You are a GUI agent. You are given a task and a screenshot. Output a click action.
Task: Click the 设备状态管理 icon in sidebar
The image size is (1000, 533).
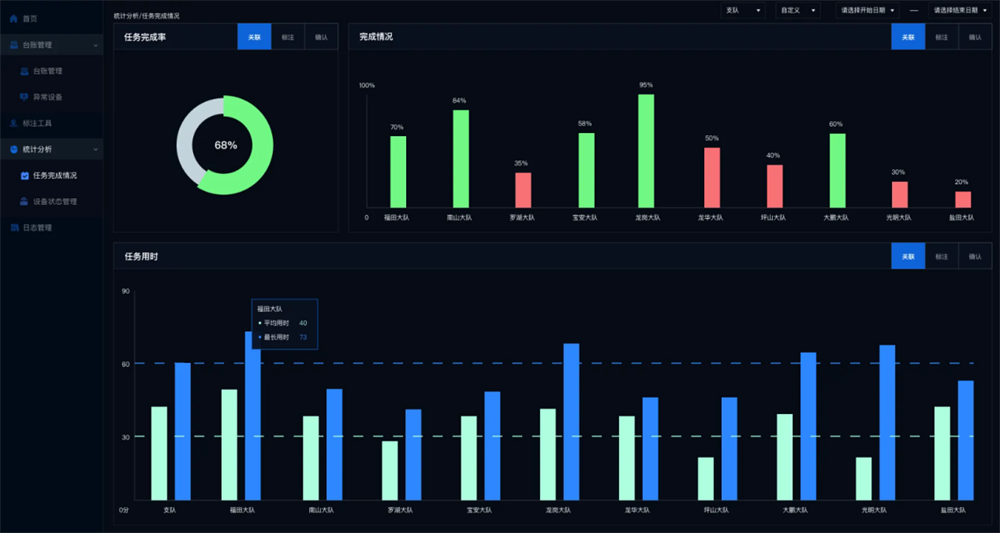[24, 201]
